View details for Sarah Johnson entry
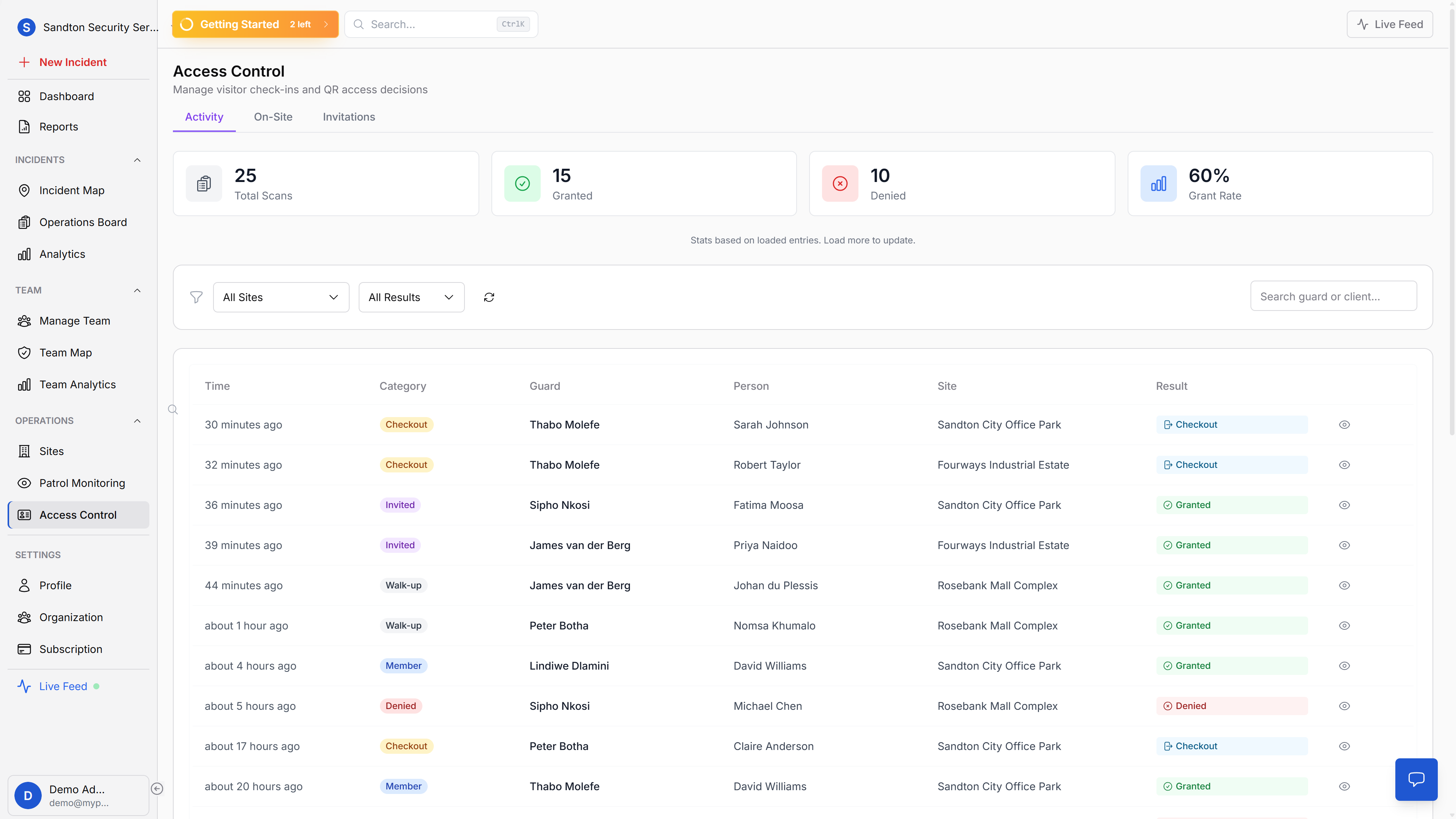This screenshot has width=1456, height=819. pos(1344,425)
